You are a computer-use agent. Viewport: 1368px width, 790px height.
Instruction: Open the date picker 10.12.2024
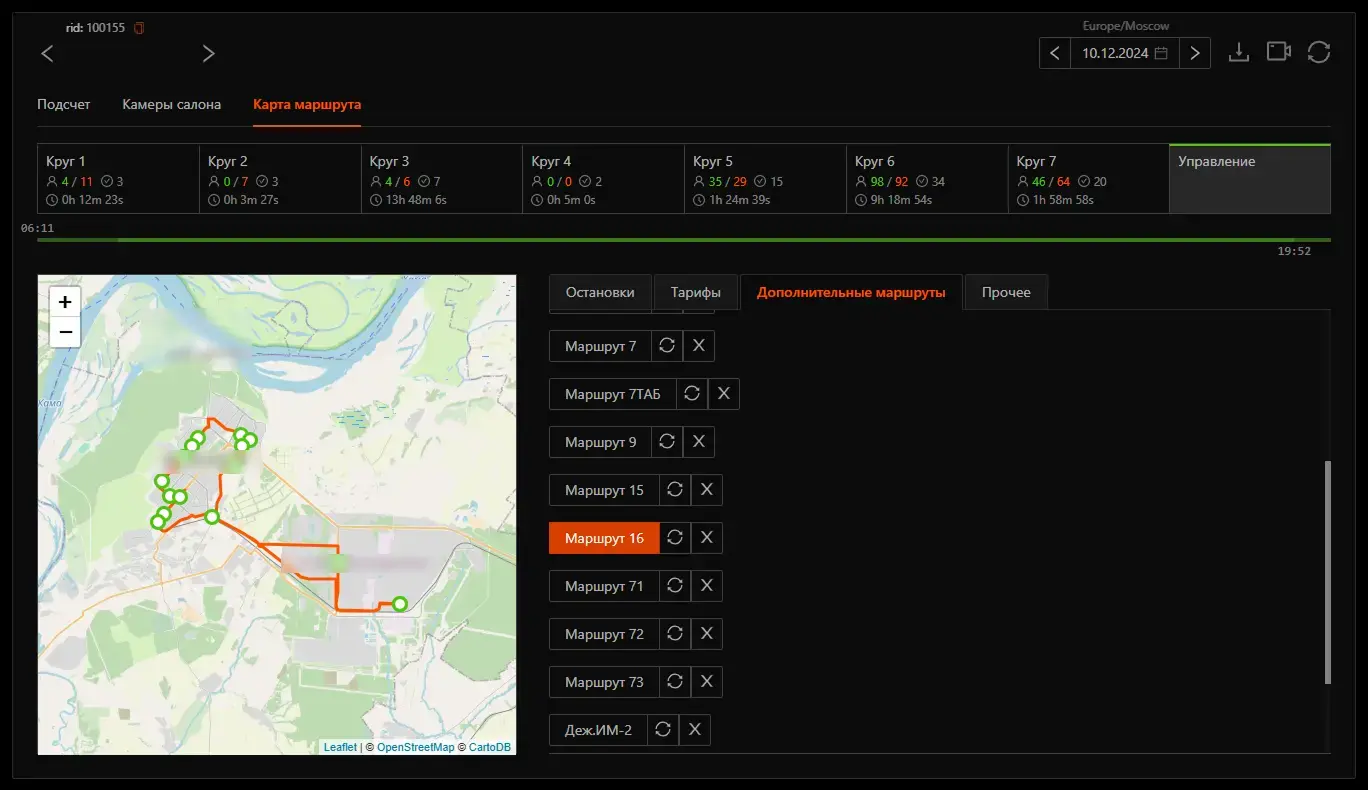pyautogui.click(x=1125, y=53)
